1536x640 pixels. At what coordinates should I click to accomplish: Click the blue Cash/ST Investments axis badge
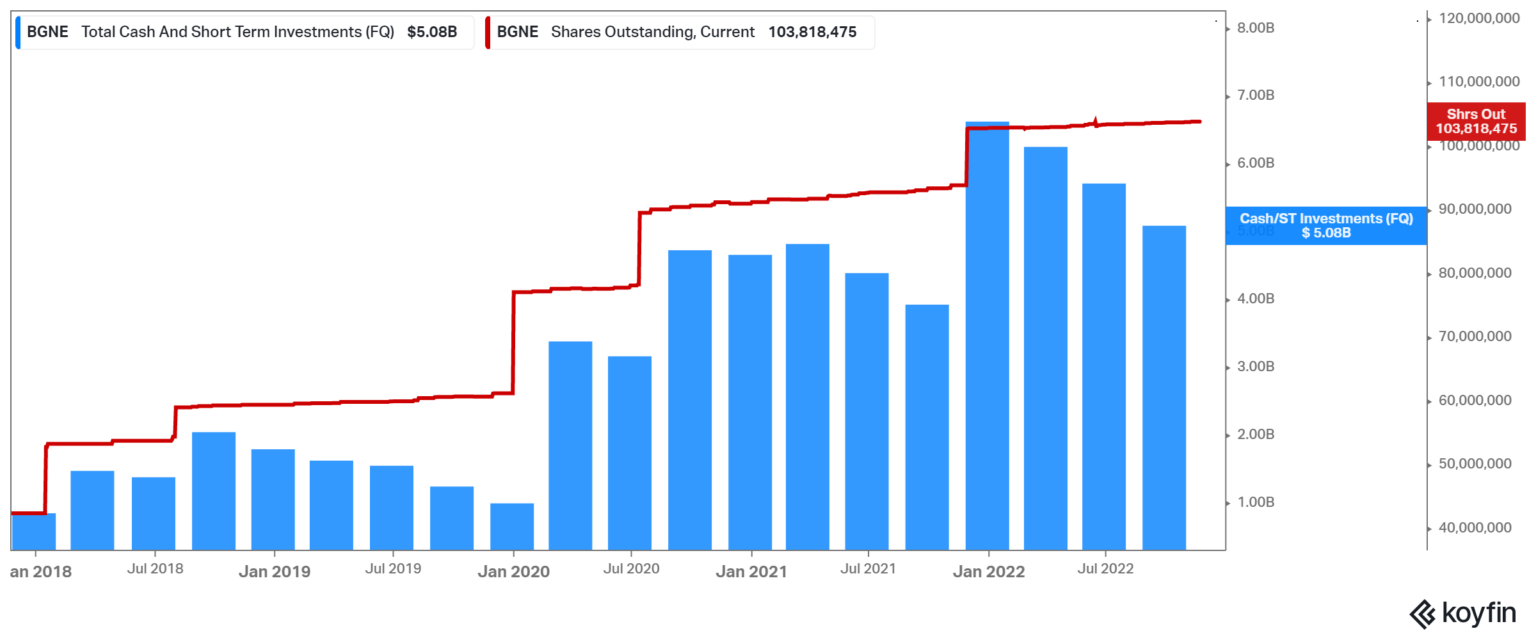point(1326,225)
